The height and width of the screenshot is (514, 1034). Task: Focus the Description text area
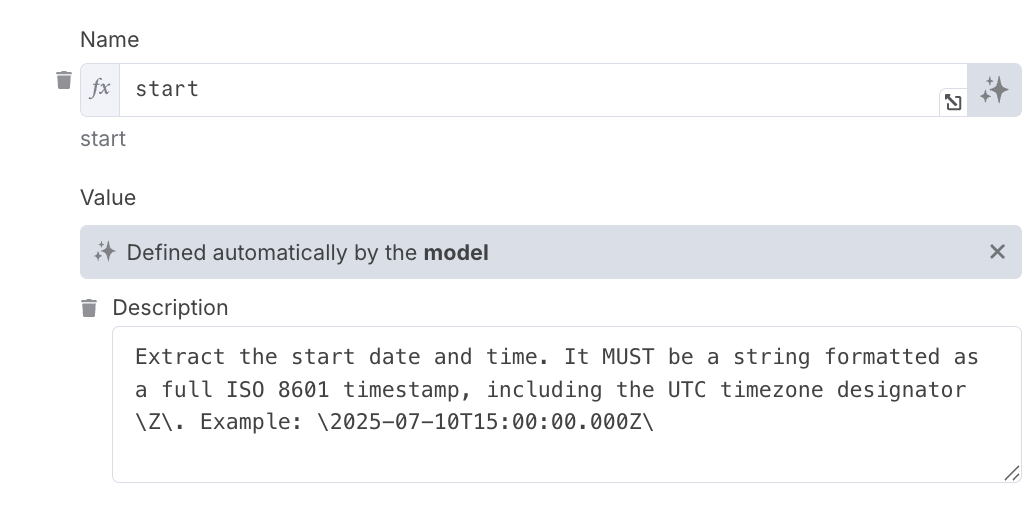coord(566,404)
